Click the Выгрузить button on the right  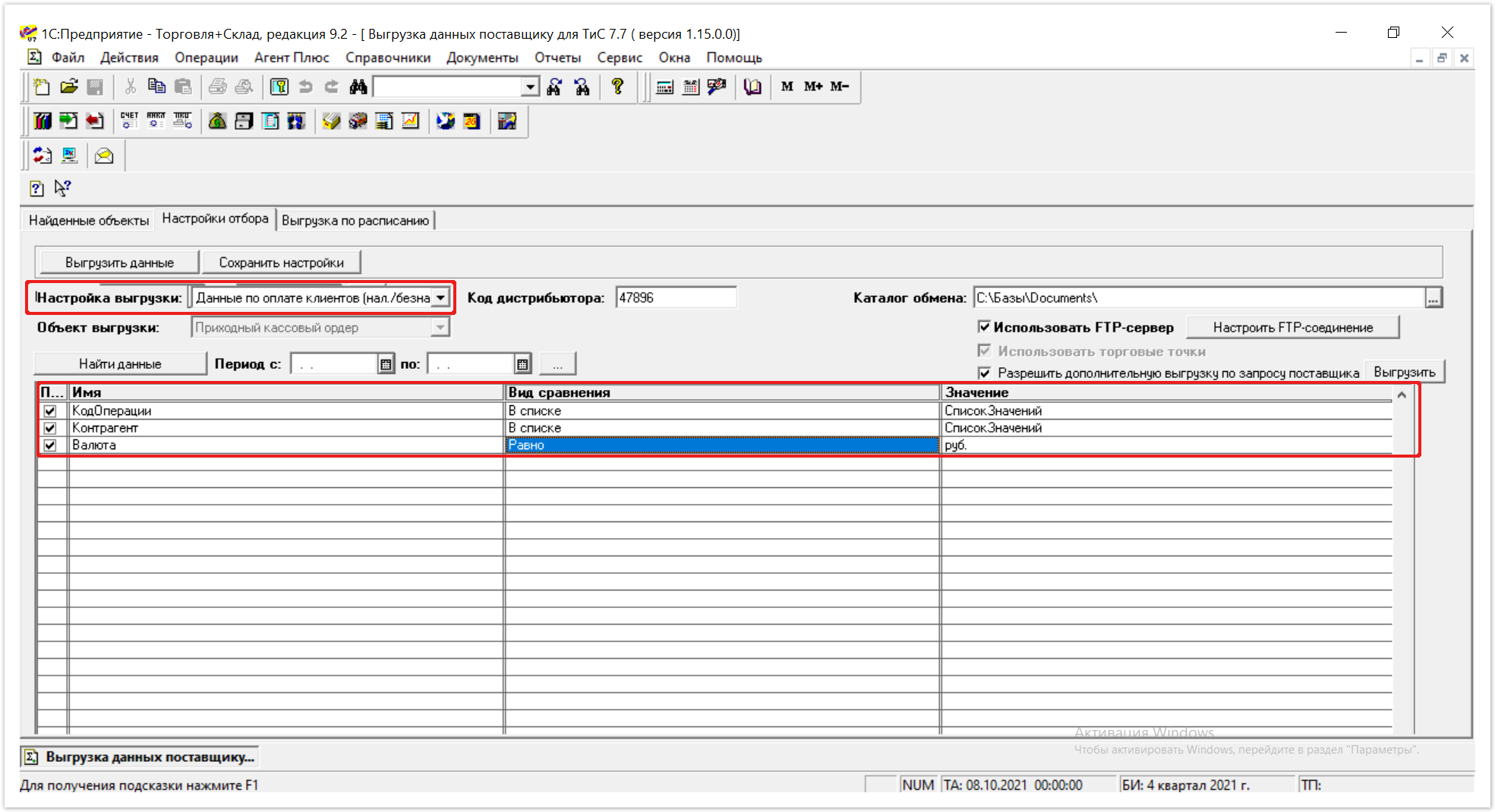pyautogui.click(x=1404, y=372)
